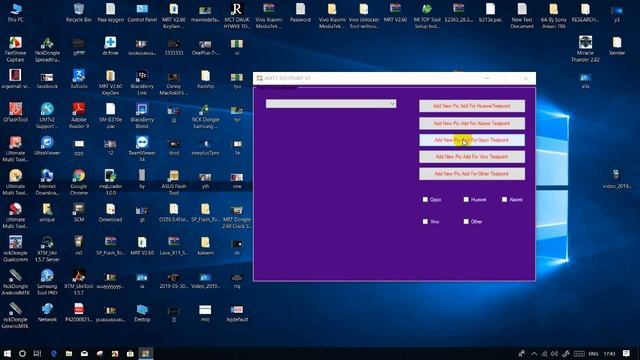This screenshot has height=360, width=640.
Task: Select dr.fone desktop icon
Action: [x=110, y=46]
